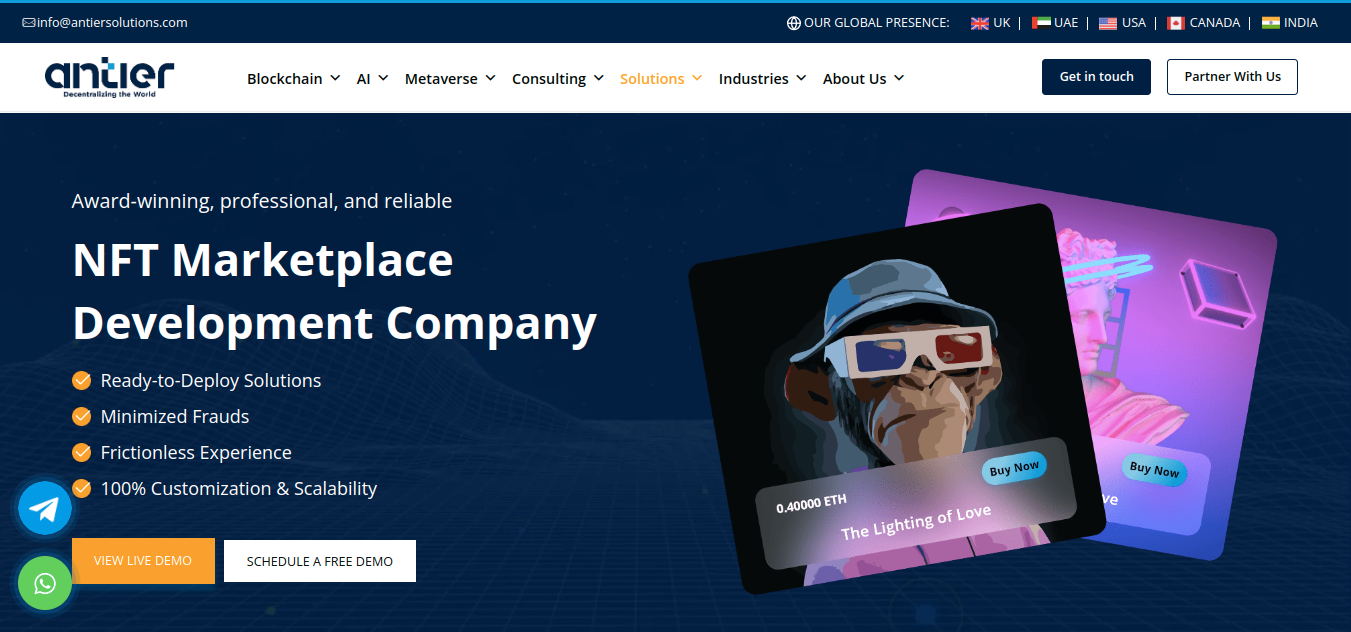The width and height of the screenshot is (1351, 632).
Task: Click checkmark icon beside Ready-to-Deploy Solutions
Action: (82, 380)
